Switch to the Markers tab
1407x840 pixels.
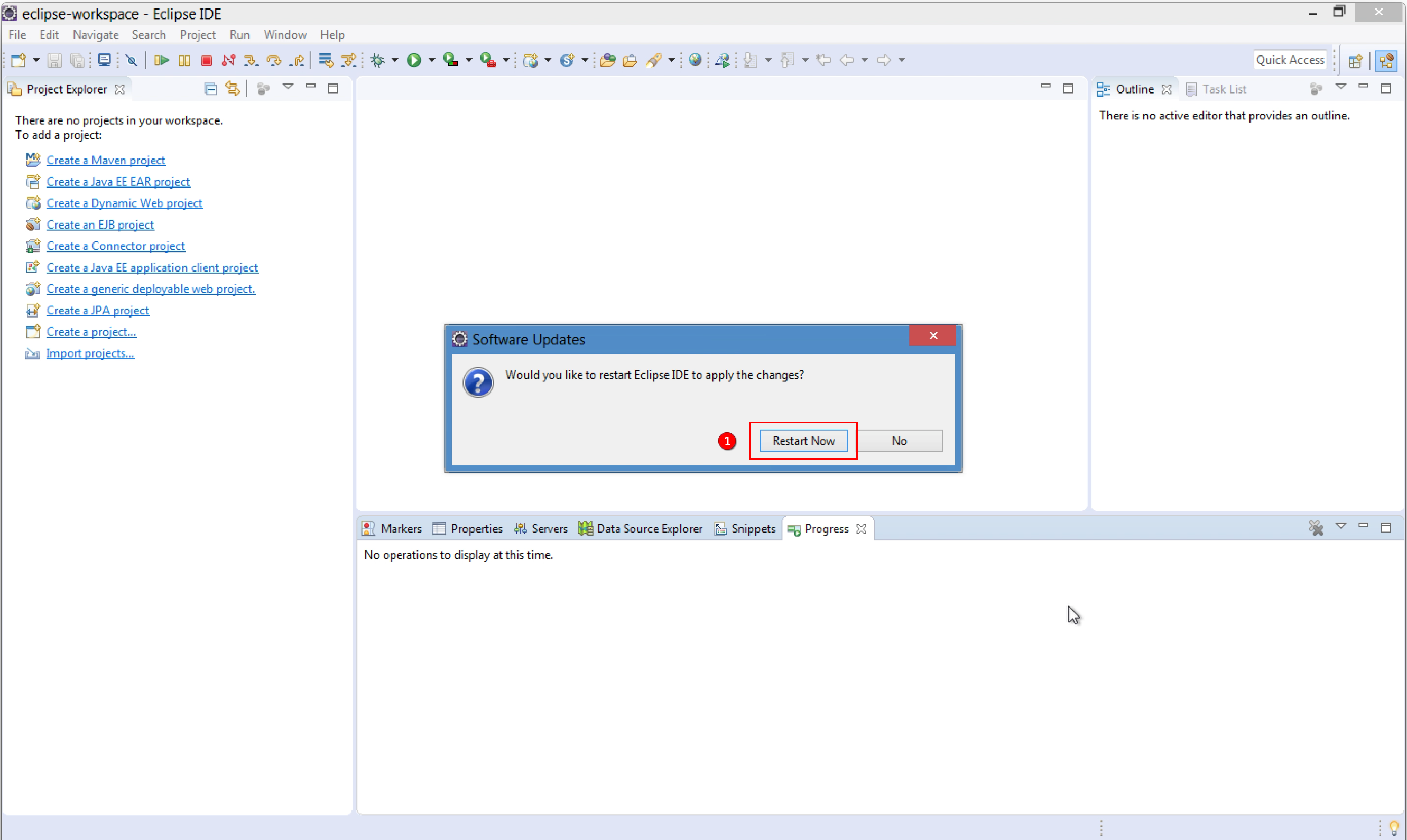(x=392, y=528)
